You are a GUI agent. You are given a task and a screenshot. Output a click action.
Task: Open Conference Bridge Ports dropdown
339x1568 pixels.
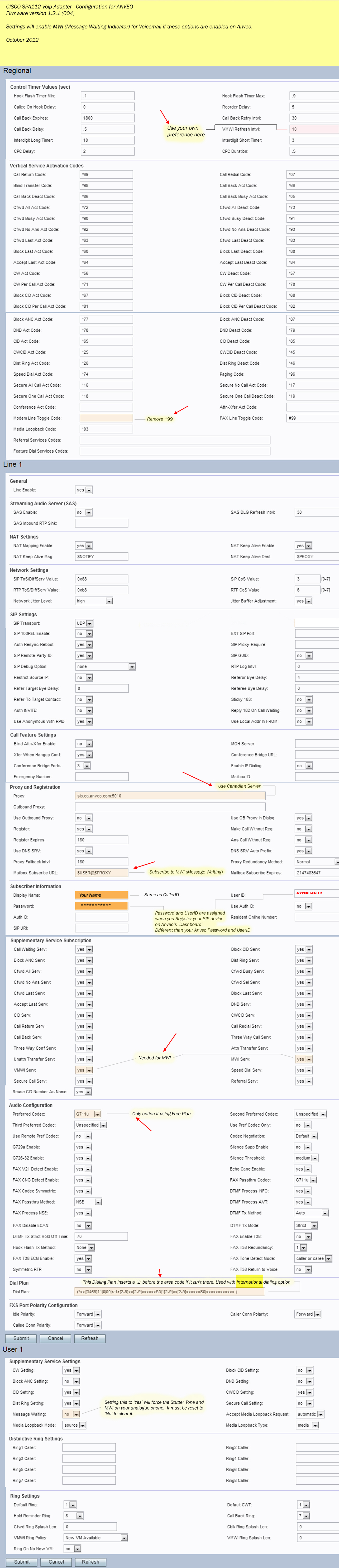point(83,766)
